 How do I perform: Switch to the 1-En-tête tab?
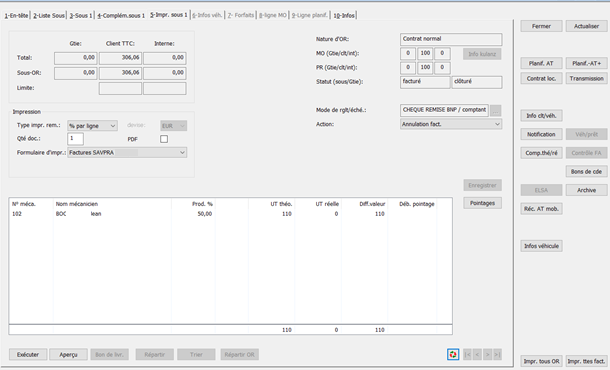coord(16,16)
